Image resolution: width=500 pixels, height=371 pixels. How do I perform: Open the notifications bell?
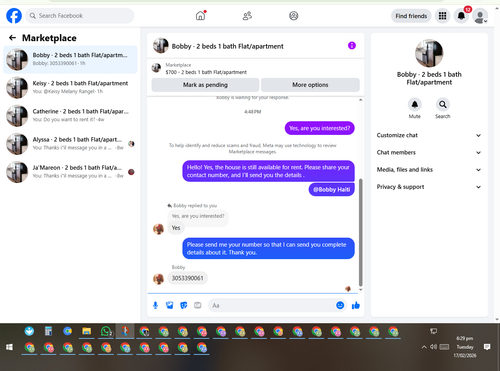[461, 16]
